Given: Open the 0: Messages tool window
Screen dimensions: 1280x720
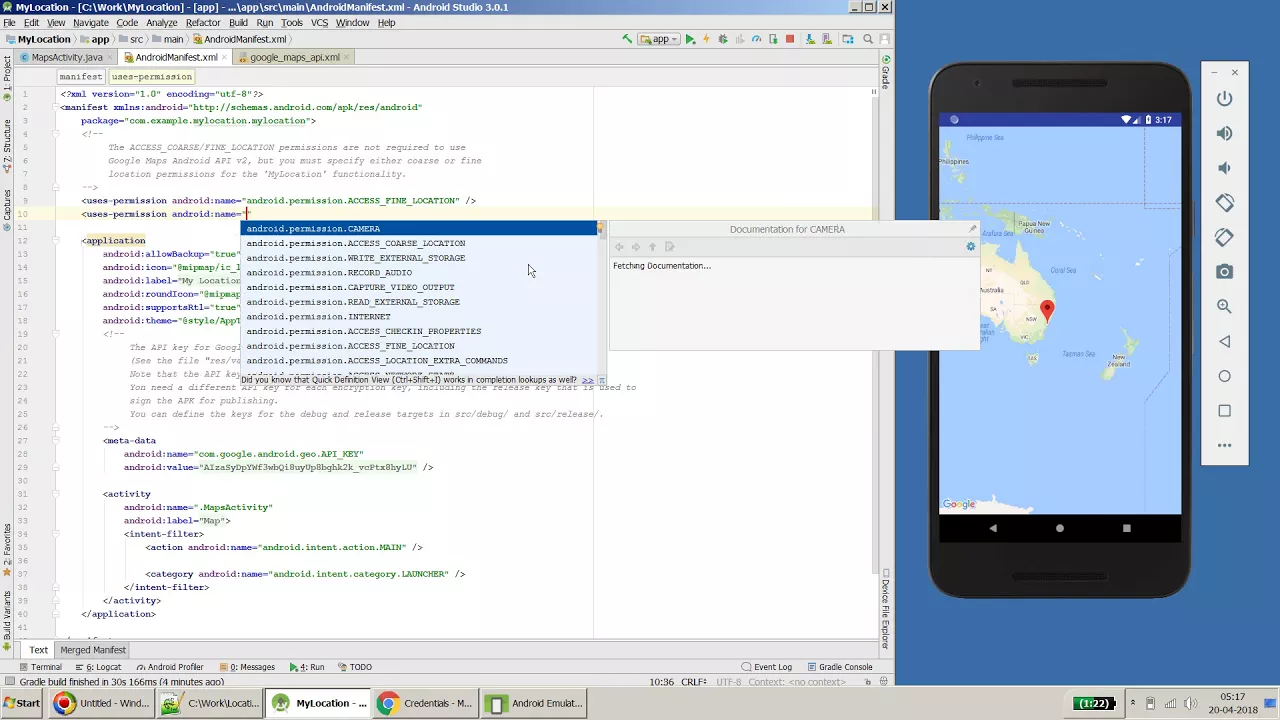Looking at the screenshot, I should 246,667.
